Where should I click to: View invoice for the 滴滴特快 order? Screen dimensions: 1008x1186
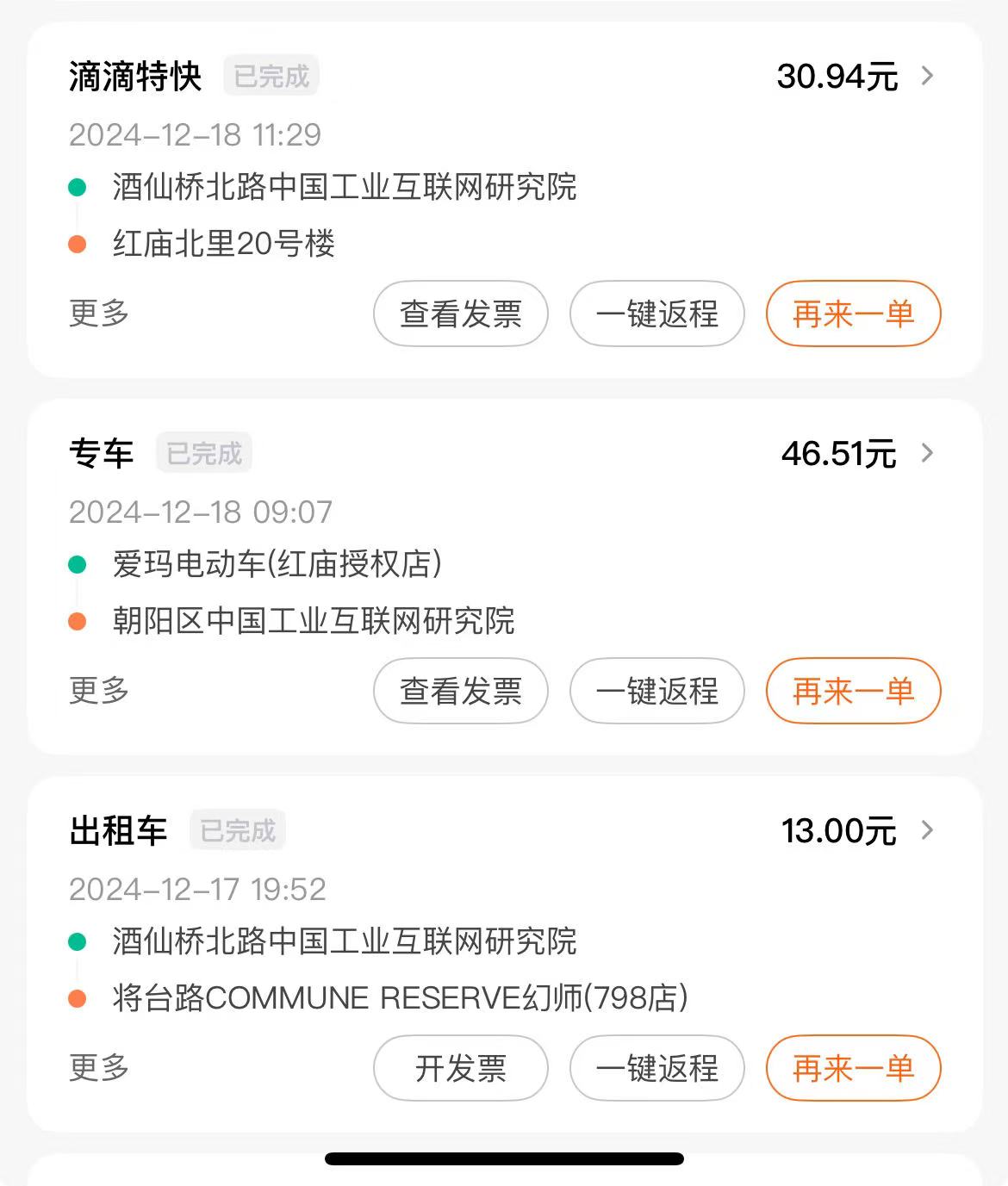coord(461,314)
